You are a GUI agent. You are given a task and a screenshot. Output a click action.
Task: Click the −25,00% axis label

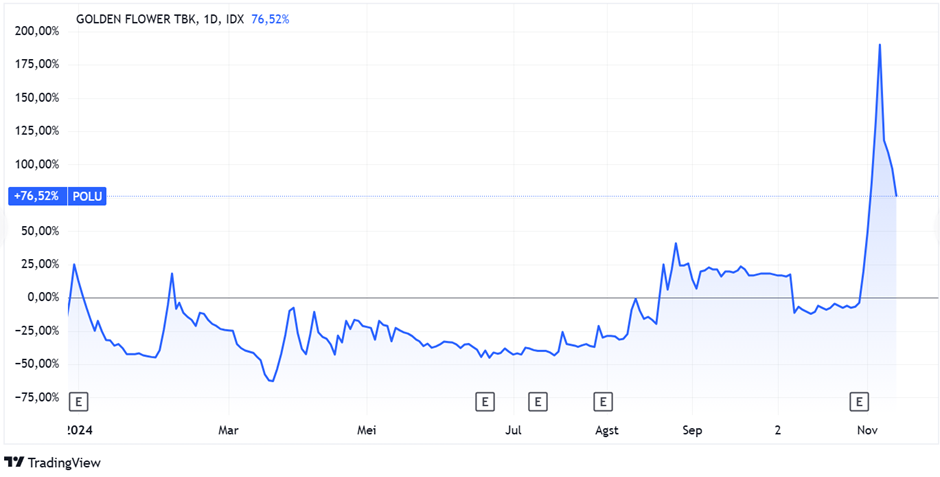click(x=36, y=331)
